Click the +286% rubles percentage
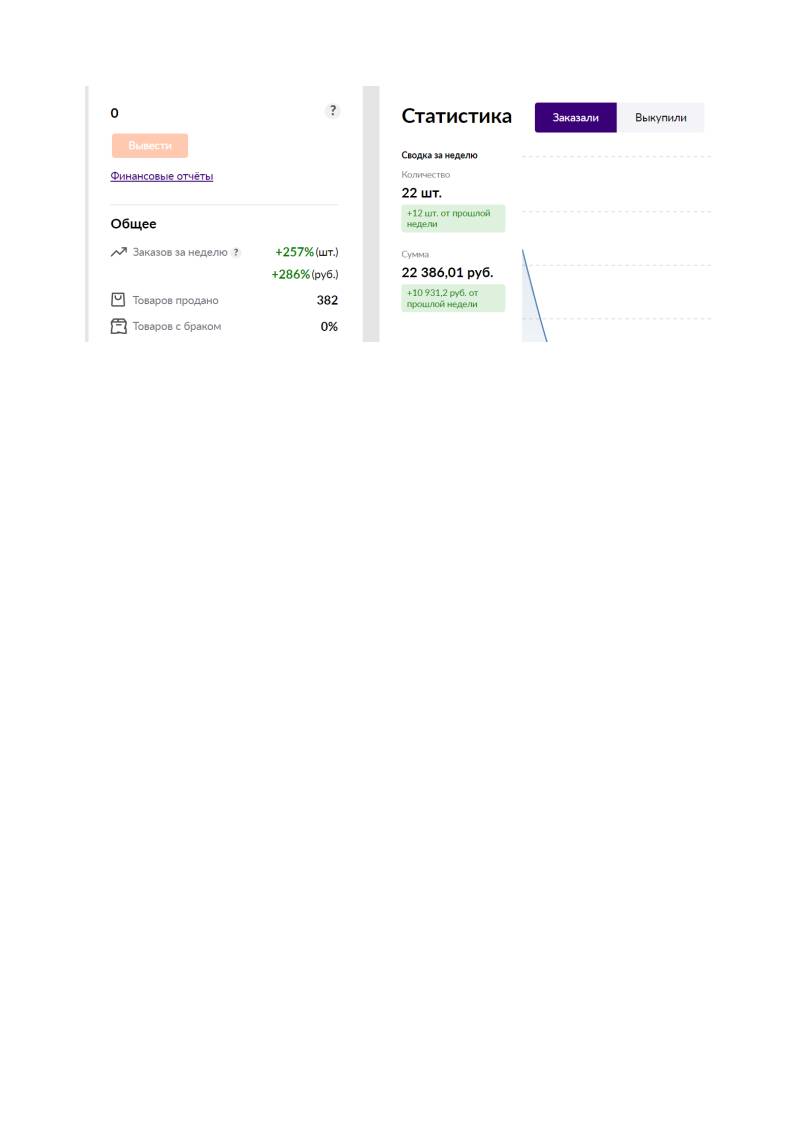 pos(291,274)
